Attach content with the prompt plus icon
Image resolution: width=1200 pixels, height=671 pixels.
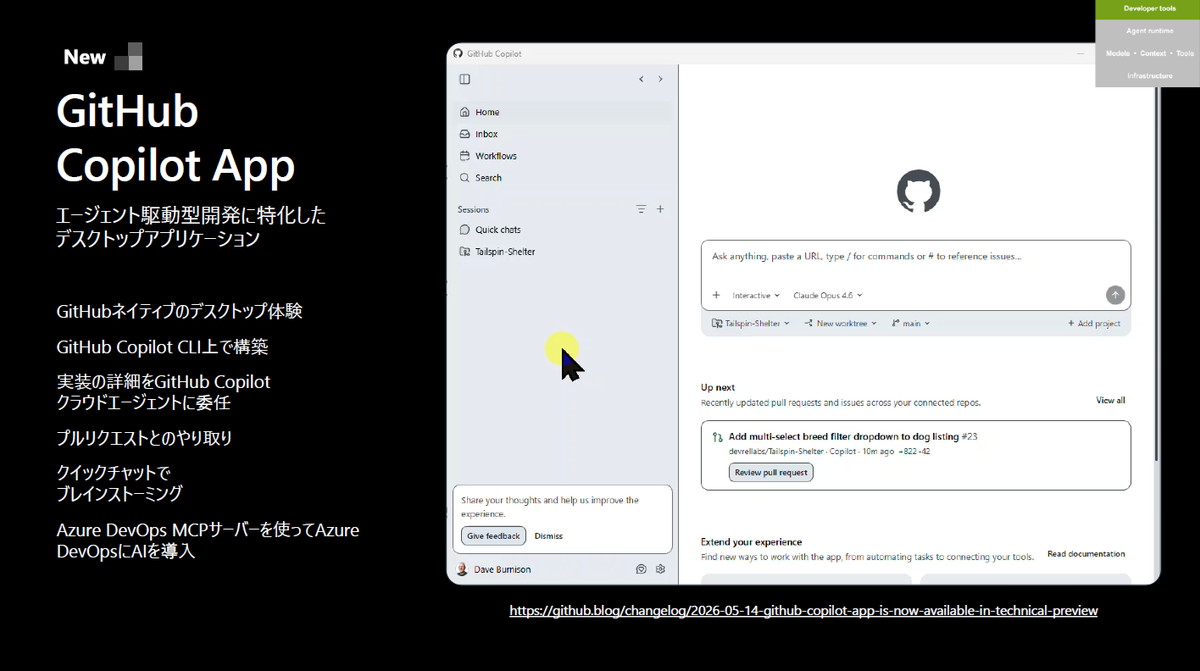coord(716,295)
